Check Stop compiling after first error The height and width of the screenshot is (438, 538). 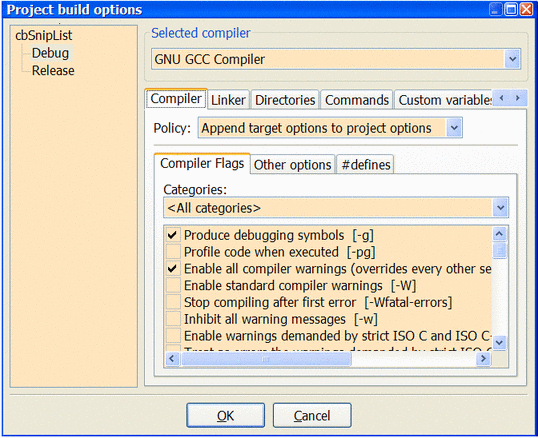point(173,302)
